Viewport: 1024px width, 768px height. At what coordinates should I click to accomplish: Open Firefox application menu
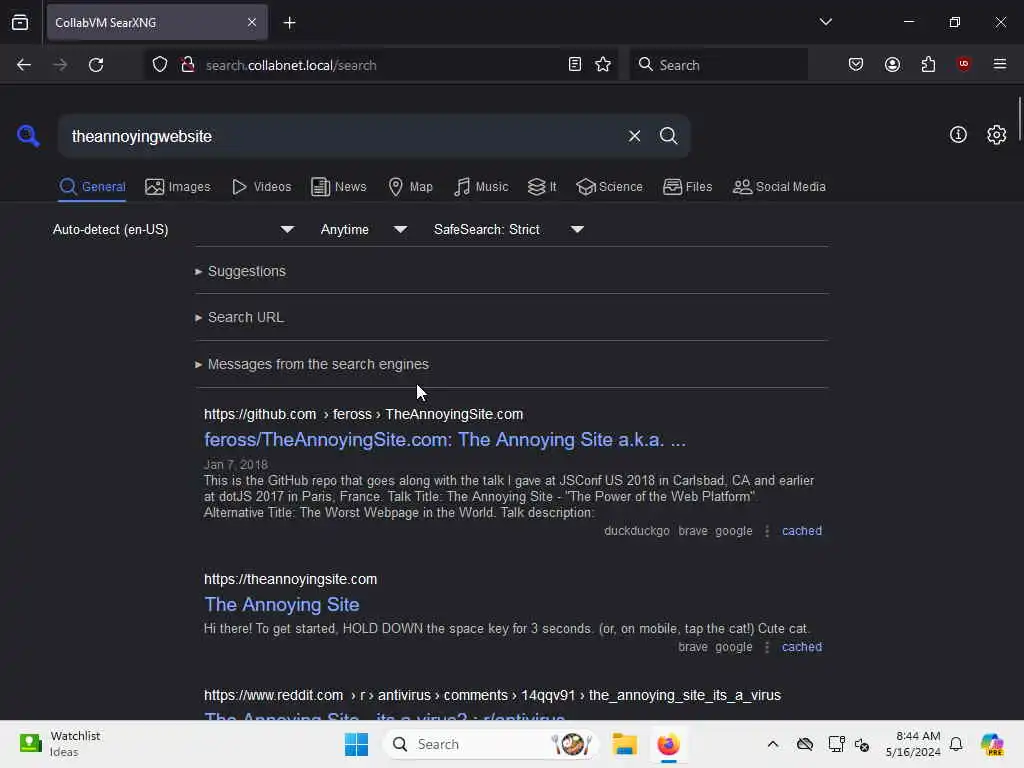(999, 64)
